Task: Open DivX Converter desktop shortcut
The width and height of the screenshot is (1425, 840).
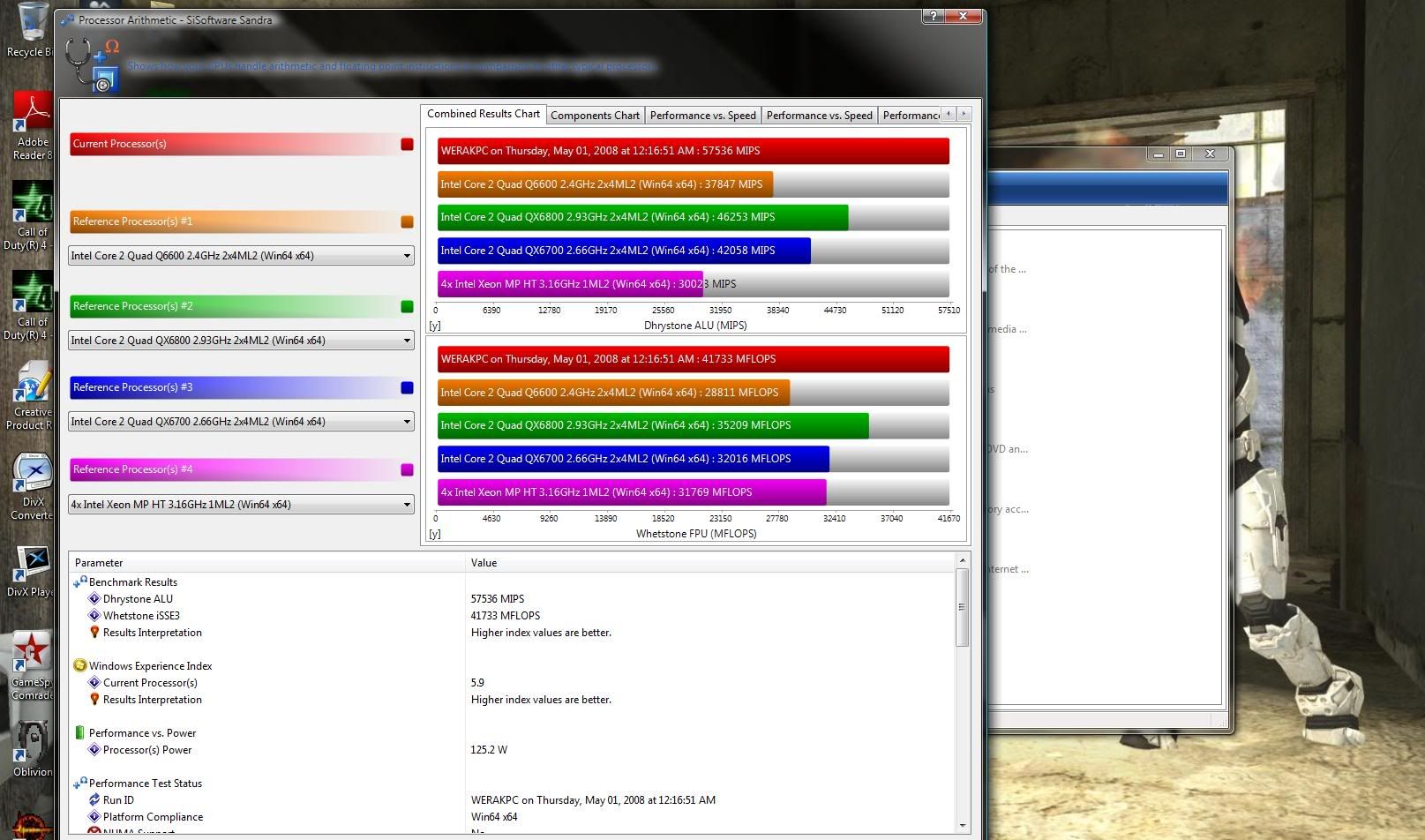Action: pos(32,485)
